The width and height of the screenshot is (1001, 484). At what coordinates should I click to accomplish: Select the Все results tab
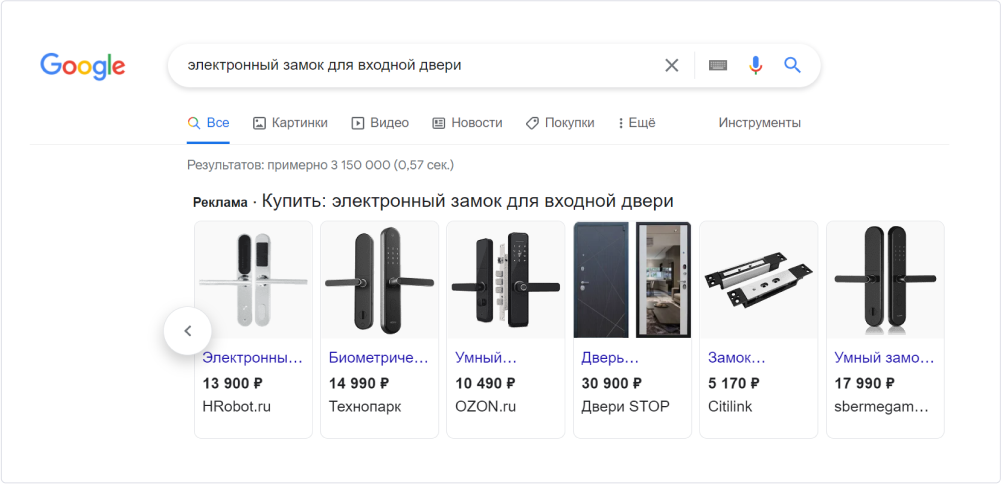(209, 123)
